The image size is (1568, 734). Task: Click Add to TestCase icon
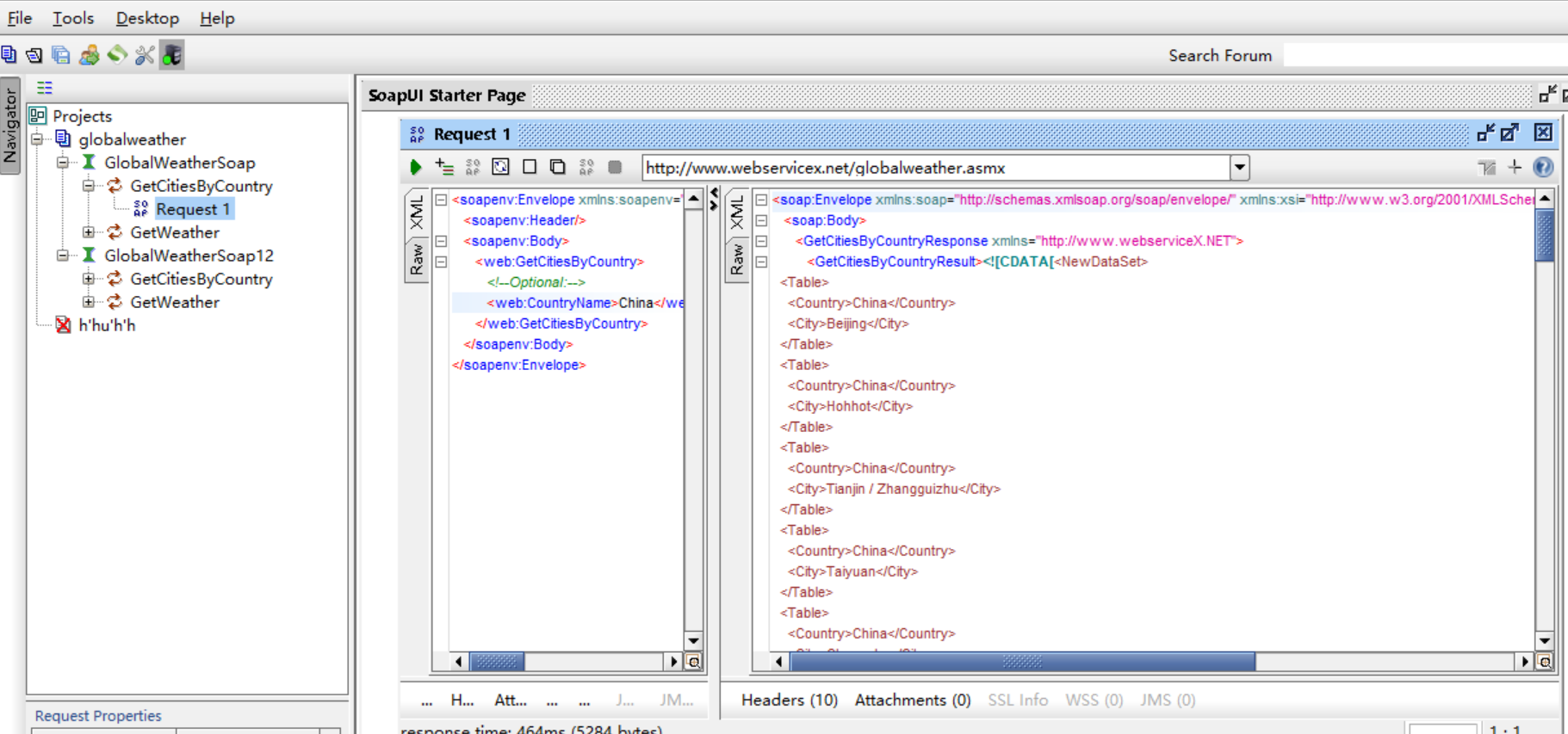444,167
